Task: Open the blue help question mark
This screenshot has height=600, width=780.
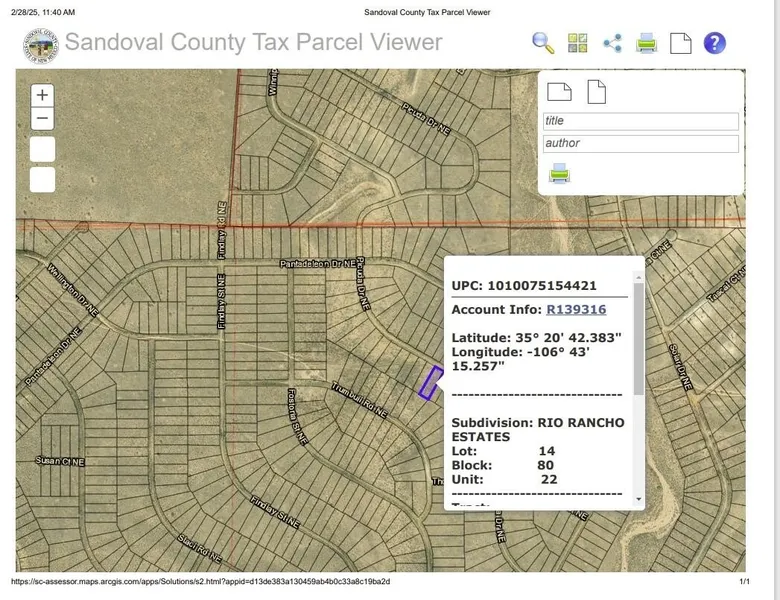Action: tap(715, 42)
